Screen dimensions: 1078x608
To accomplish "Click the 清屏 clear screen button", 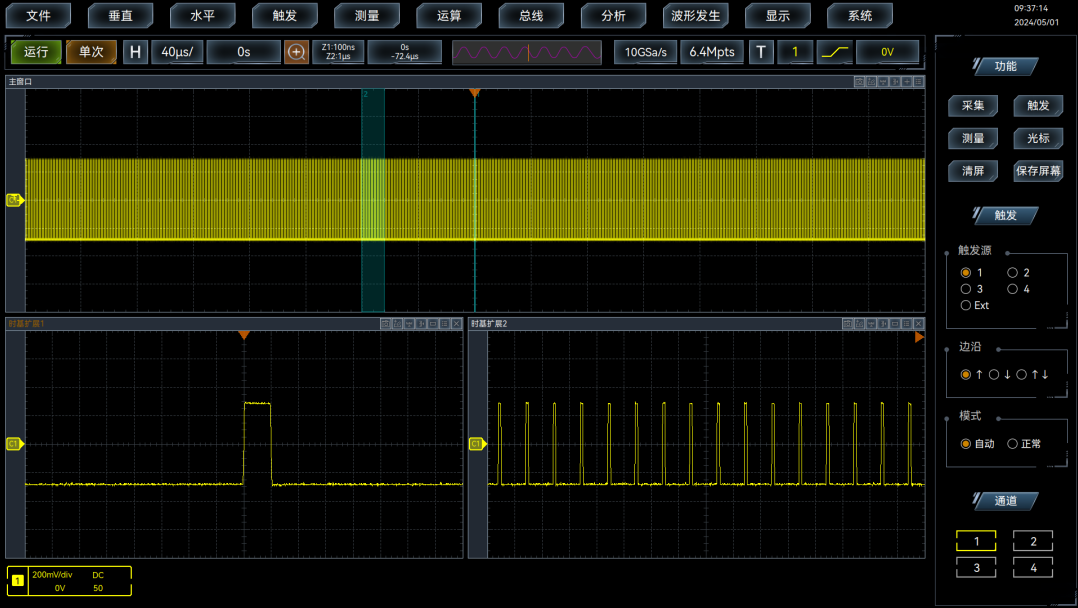I will (x=973, y=171).
